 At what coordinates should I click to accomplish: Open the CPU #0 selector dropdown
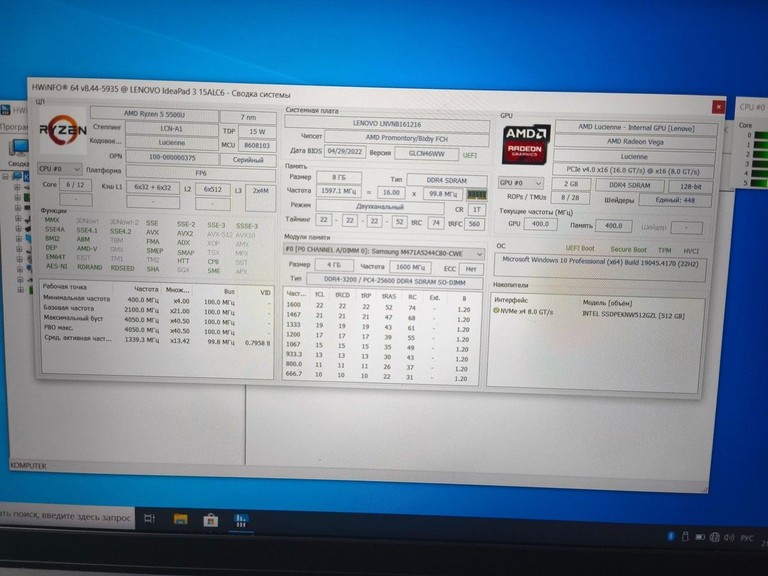pos(60,168)
